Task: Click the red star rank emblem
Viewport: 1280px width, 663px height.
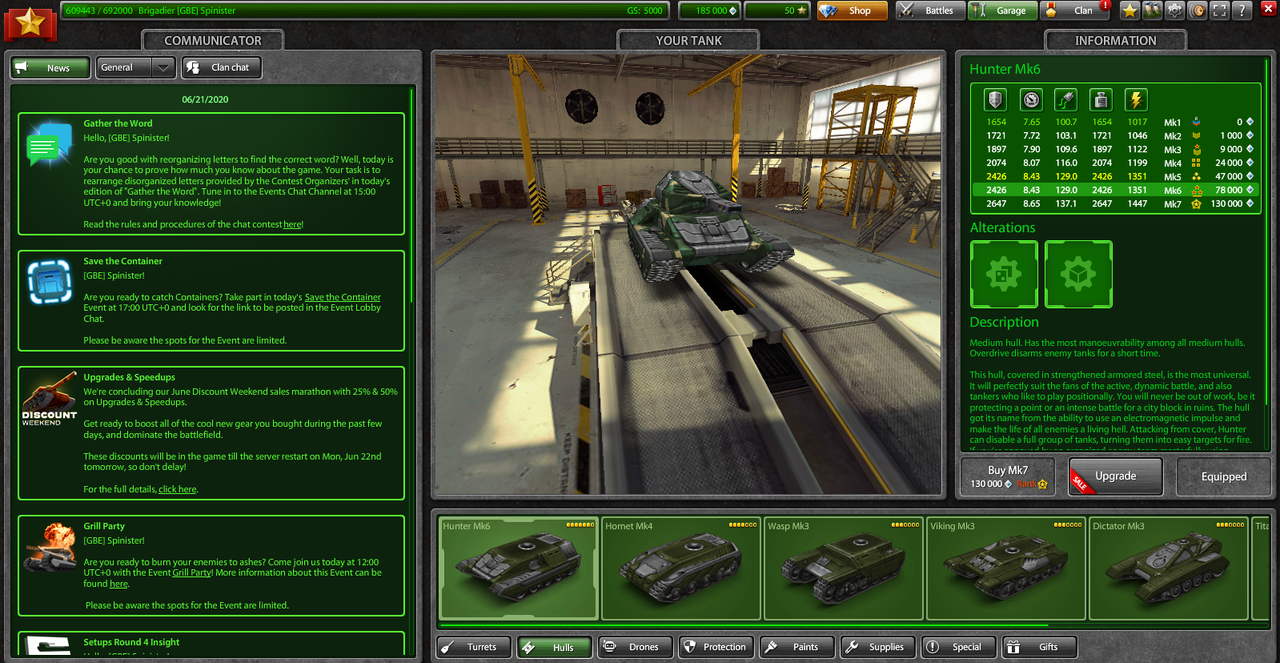Action: (30, 21)
